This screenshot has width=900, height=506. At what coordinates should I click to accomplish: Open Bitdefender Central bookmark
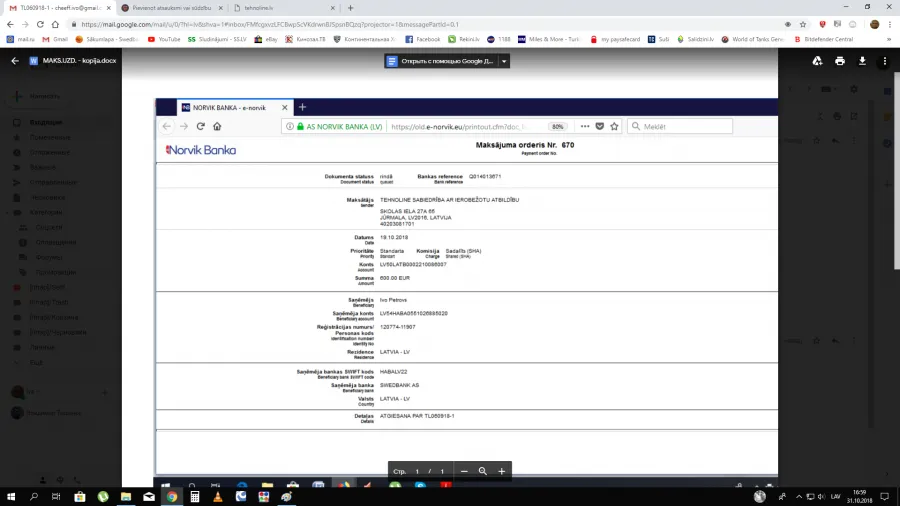coord(823,40)
